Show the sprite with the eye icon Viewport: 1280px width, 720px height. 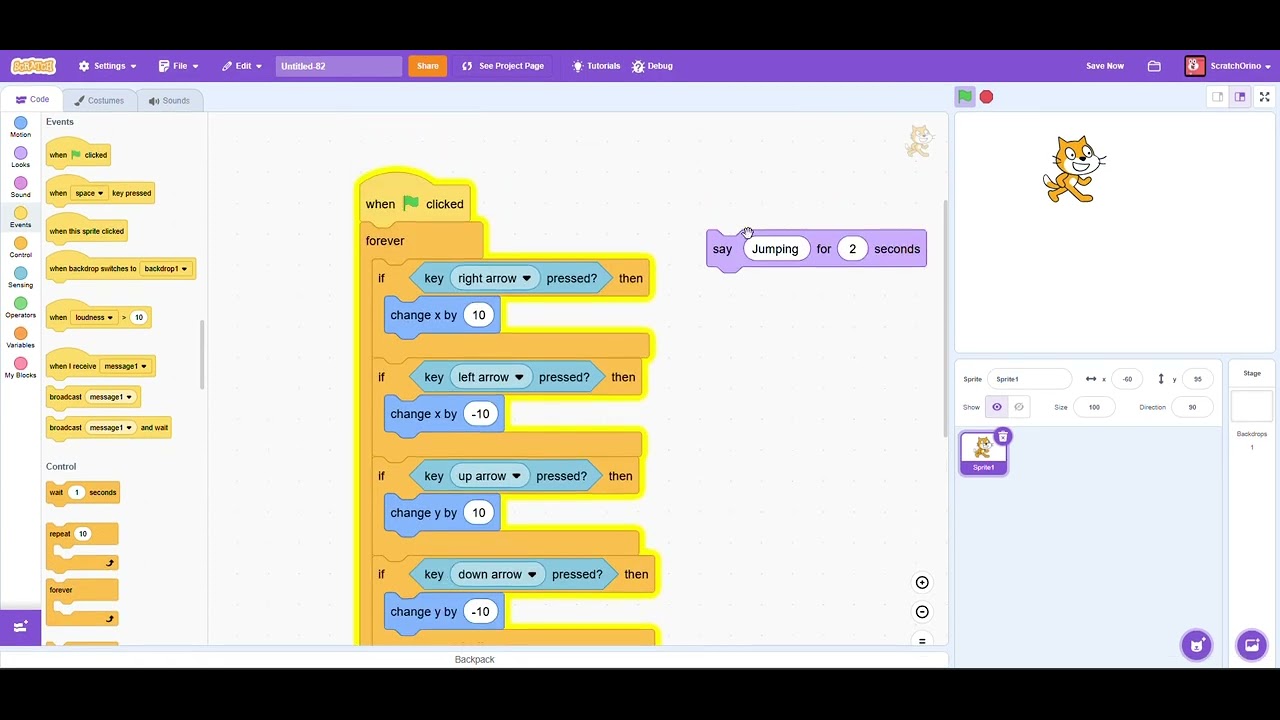point(997,407)
